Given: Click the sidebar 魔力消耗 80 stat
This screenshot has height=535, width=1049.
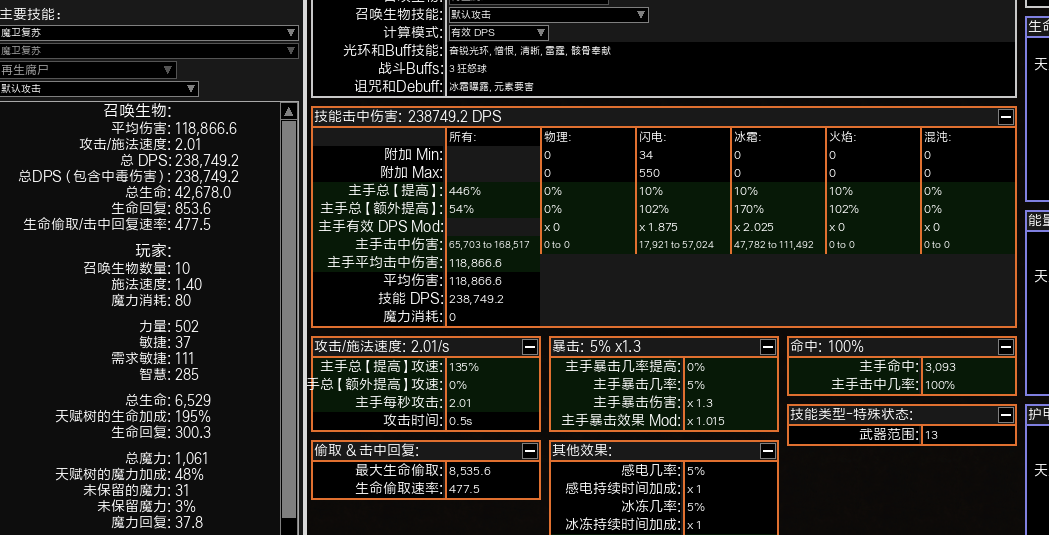Looking at the screenshot, I should (151, 301).
